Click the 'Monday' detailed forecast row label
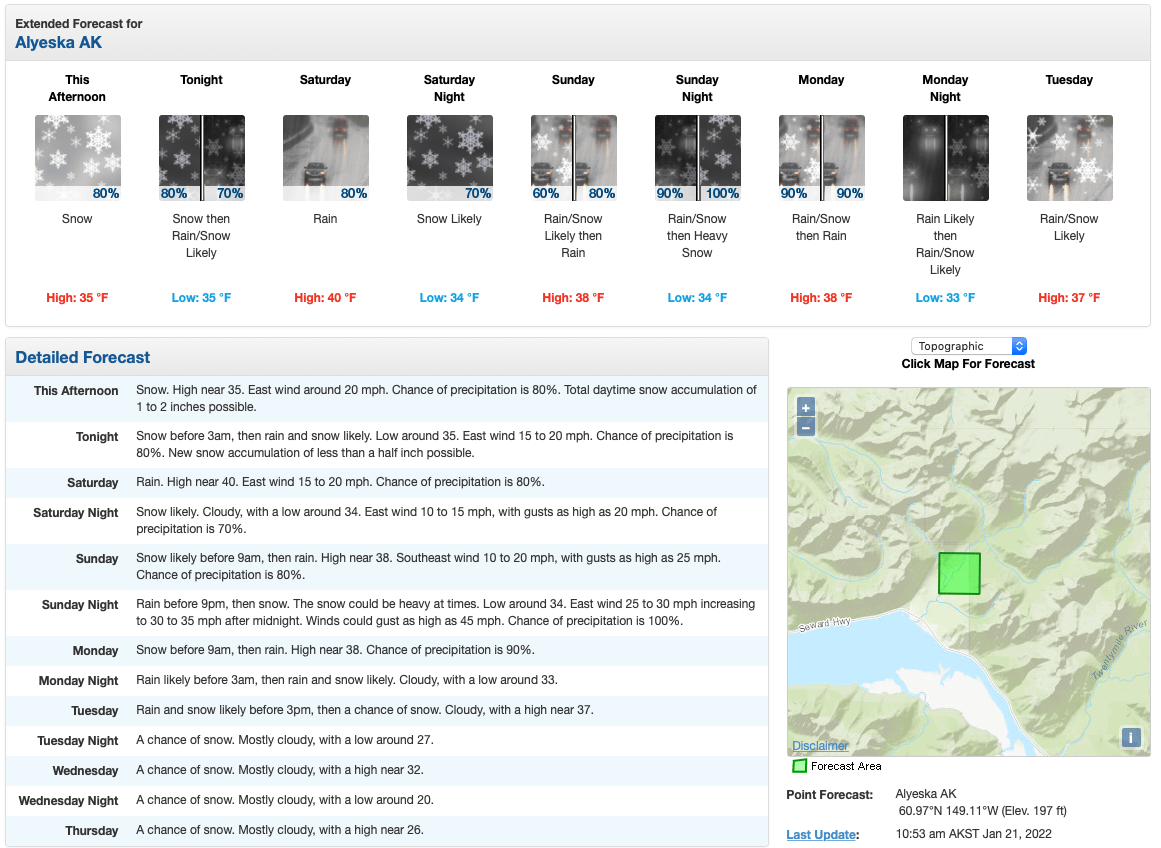 [x=96, y=650]
